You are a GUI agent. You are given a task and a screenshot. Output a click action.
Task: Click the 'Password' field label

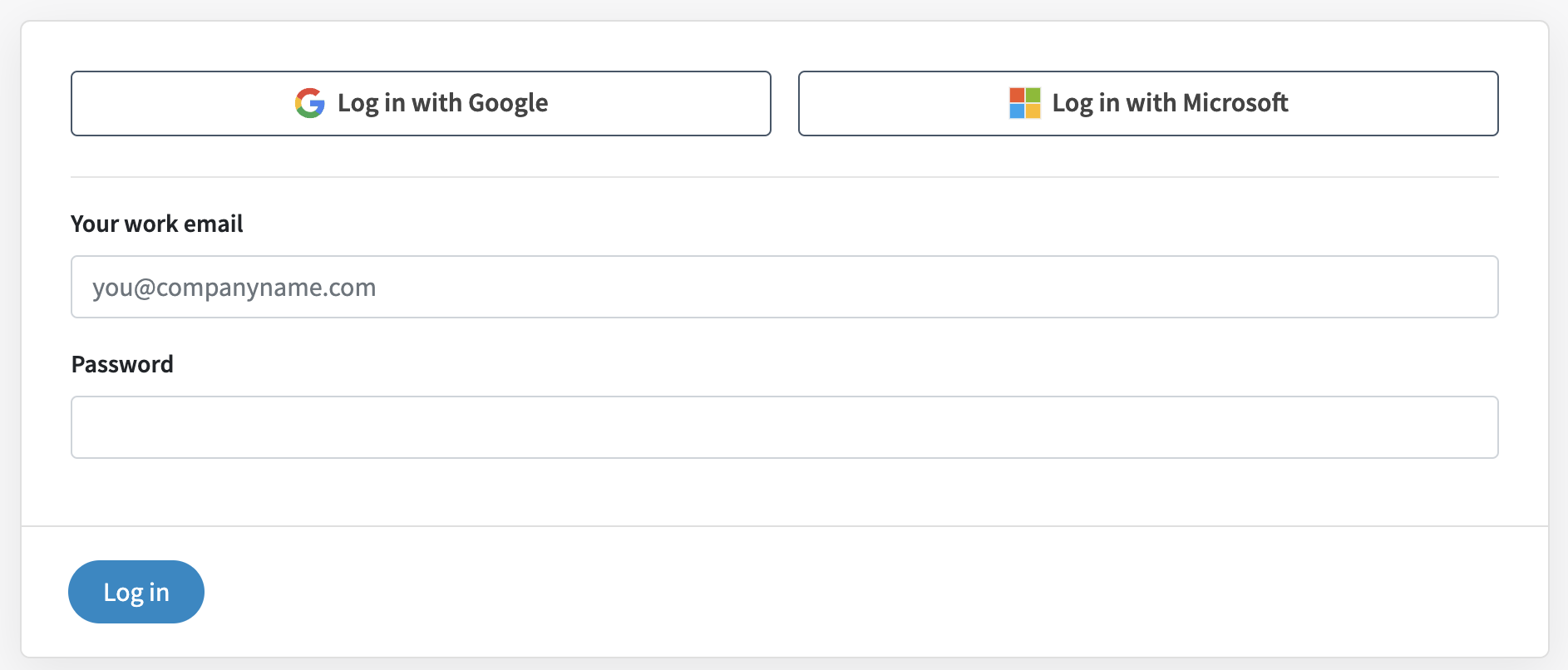tap(122, 364)
